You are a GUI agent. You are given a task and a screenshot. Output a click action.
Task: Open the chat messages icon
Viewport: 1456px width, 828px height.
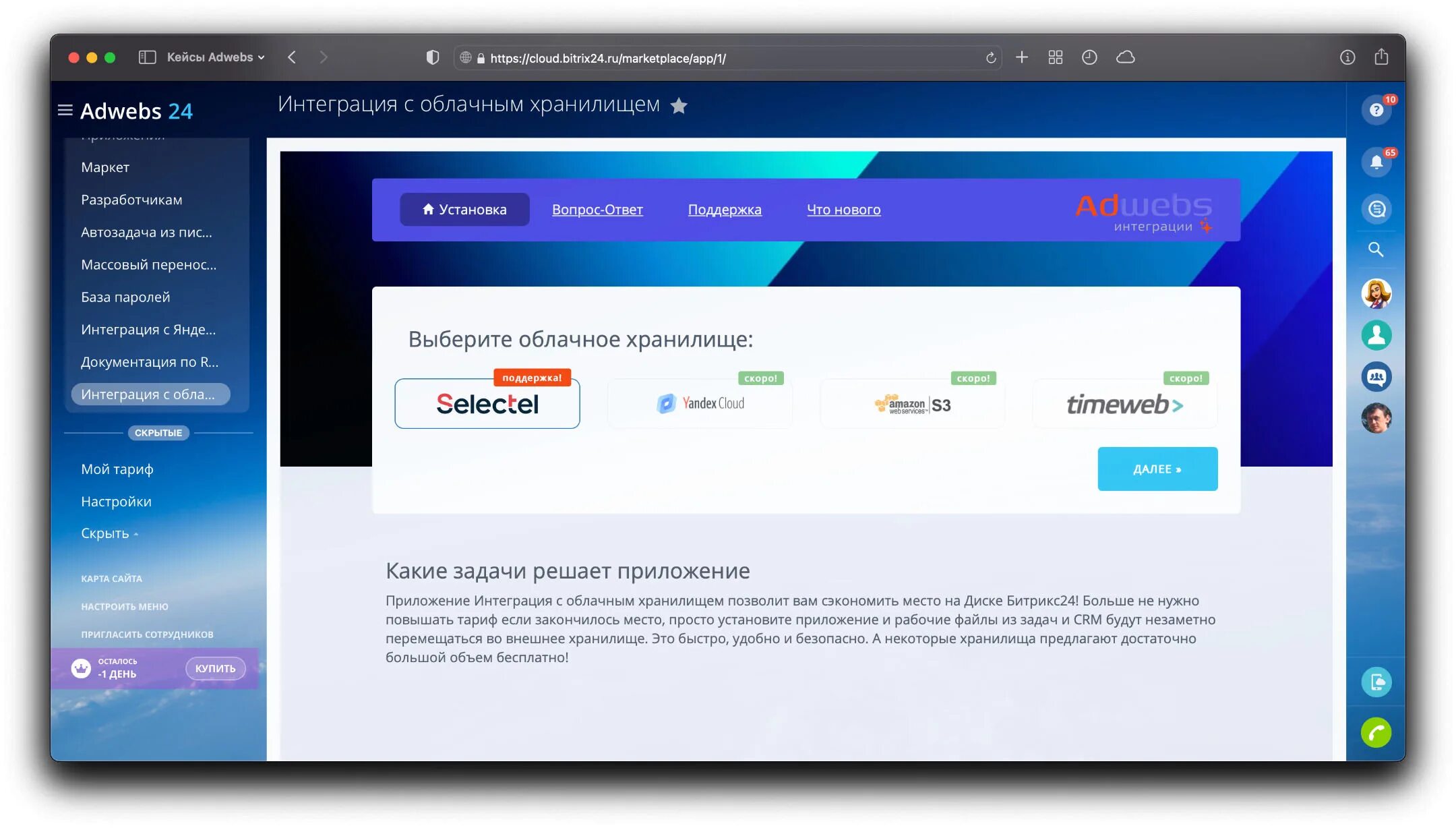(x=1376, y=209)
